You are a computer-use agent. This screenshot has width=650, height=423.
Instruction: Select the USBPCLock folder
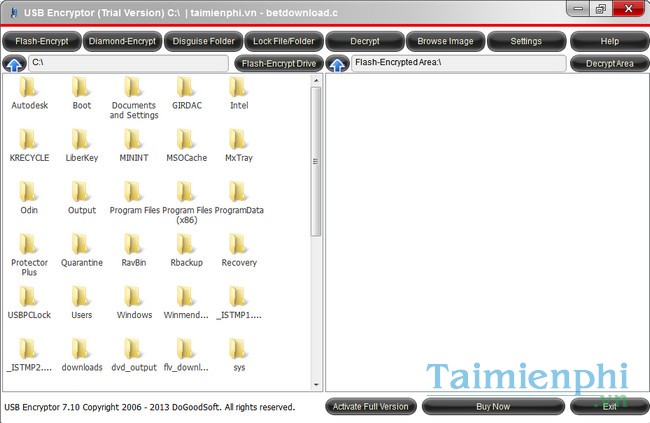pos(29,303)
